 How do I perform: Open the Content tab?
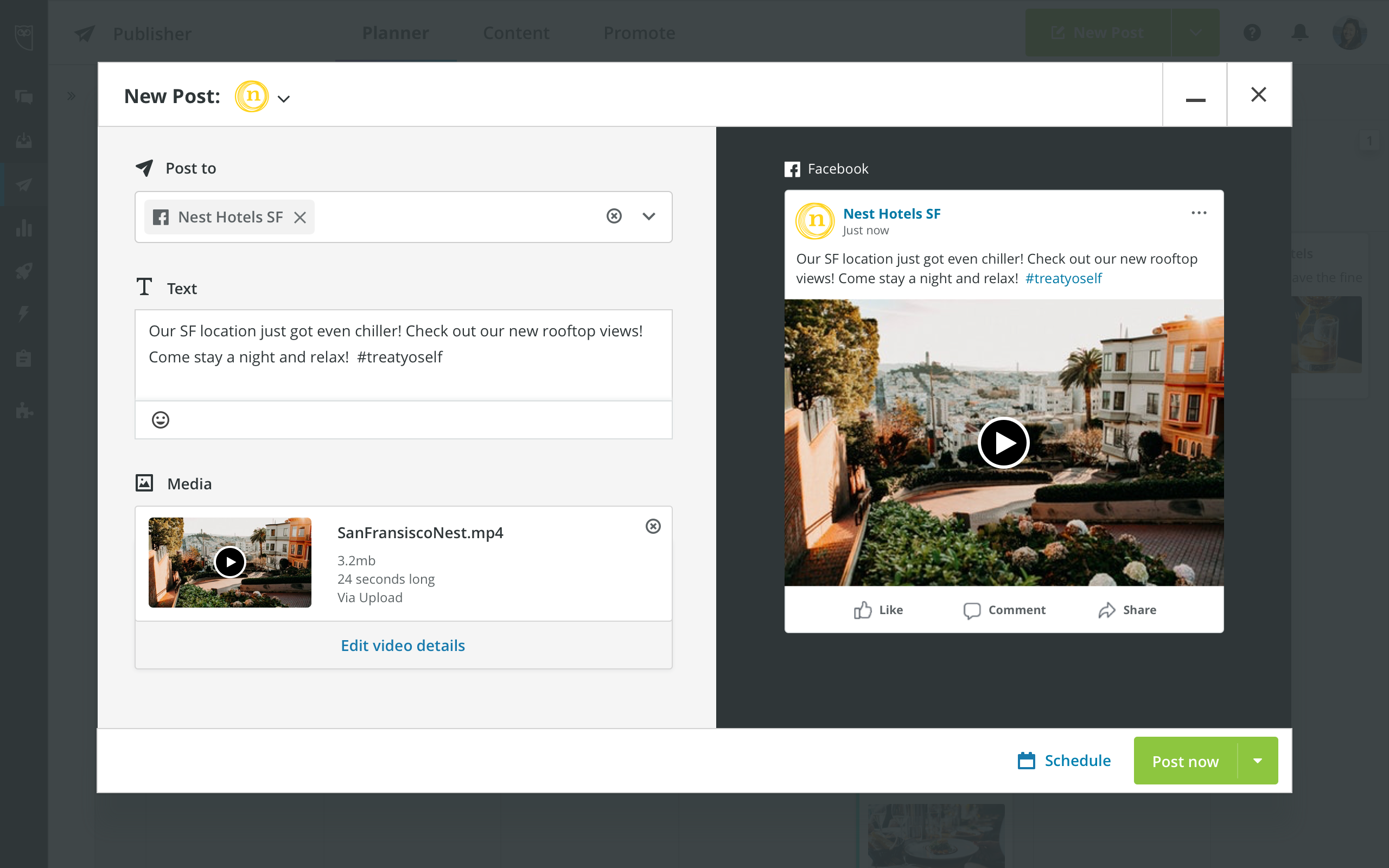pos(516,33)
